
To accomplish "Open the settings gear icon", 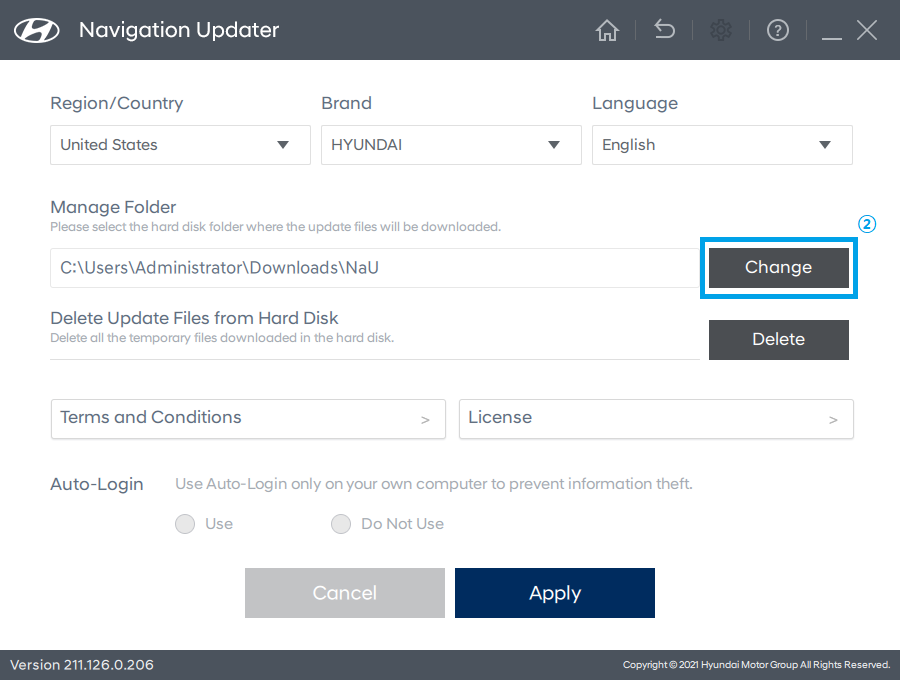I will tap(721, 30).
